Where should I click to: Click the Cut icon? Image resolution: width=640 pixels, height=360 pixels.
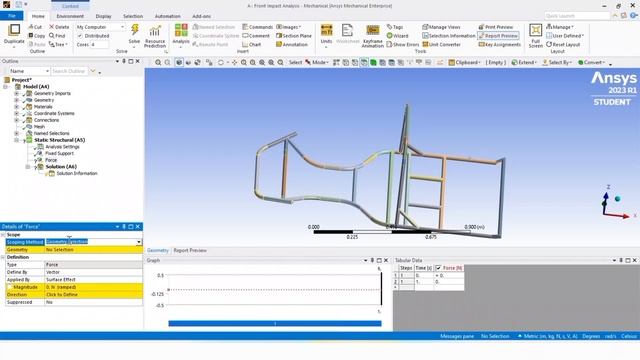click(35, 27)
